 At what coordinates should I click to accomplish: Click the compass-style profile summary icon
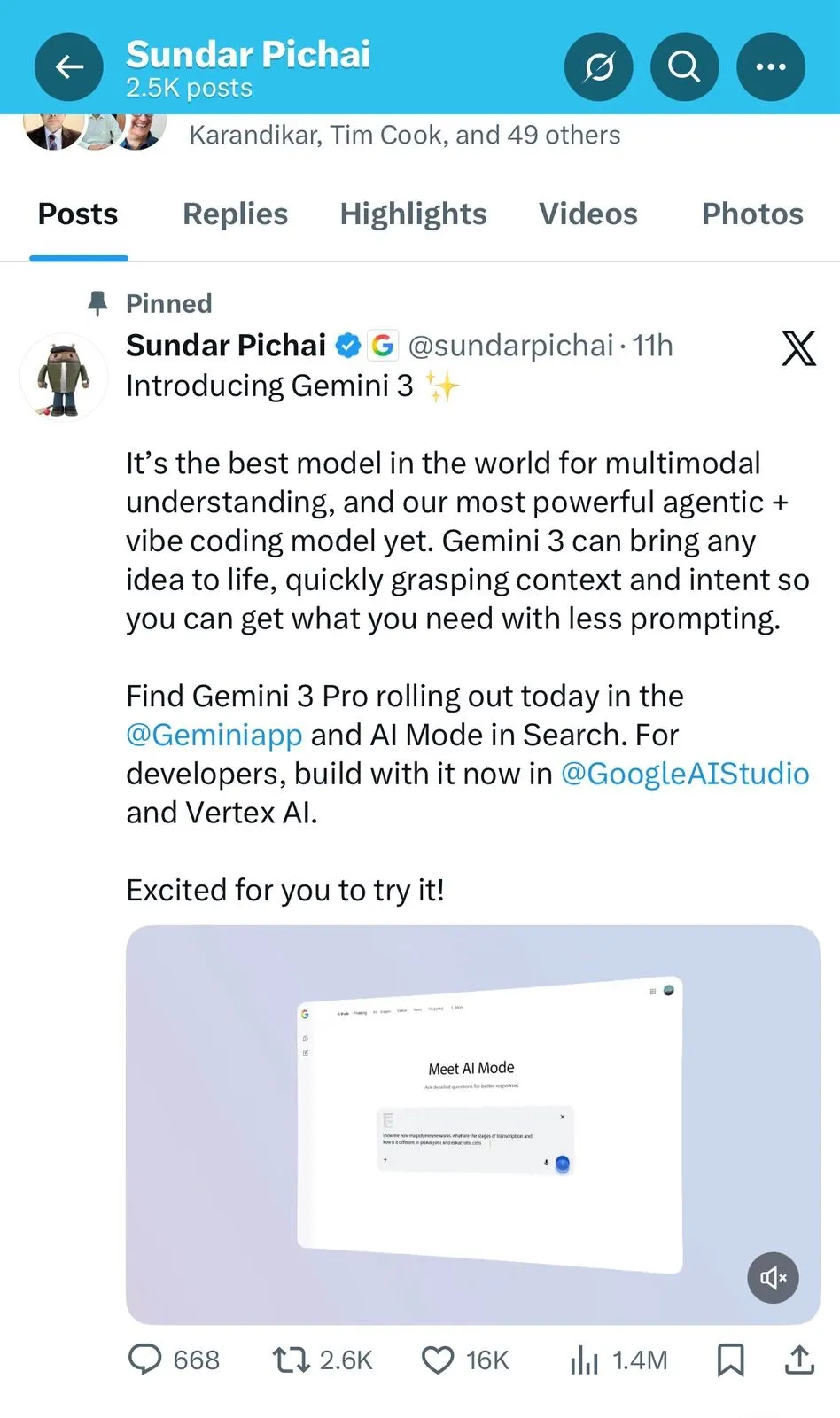(x=599, y=66)
